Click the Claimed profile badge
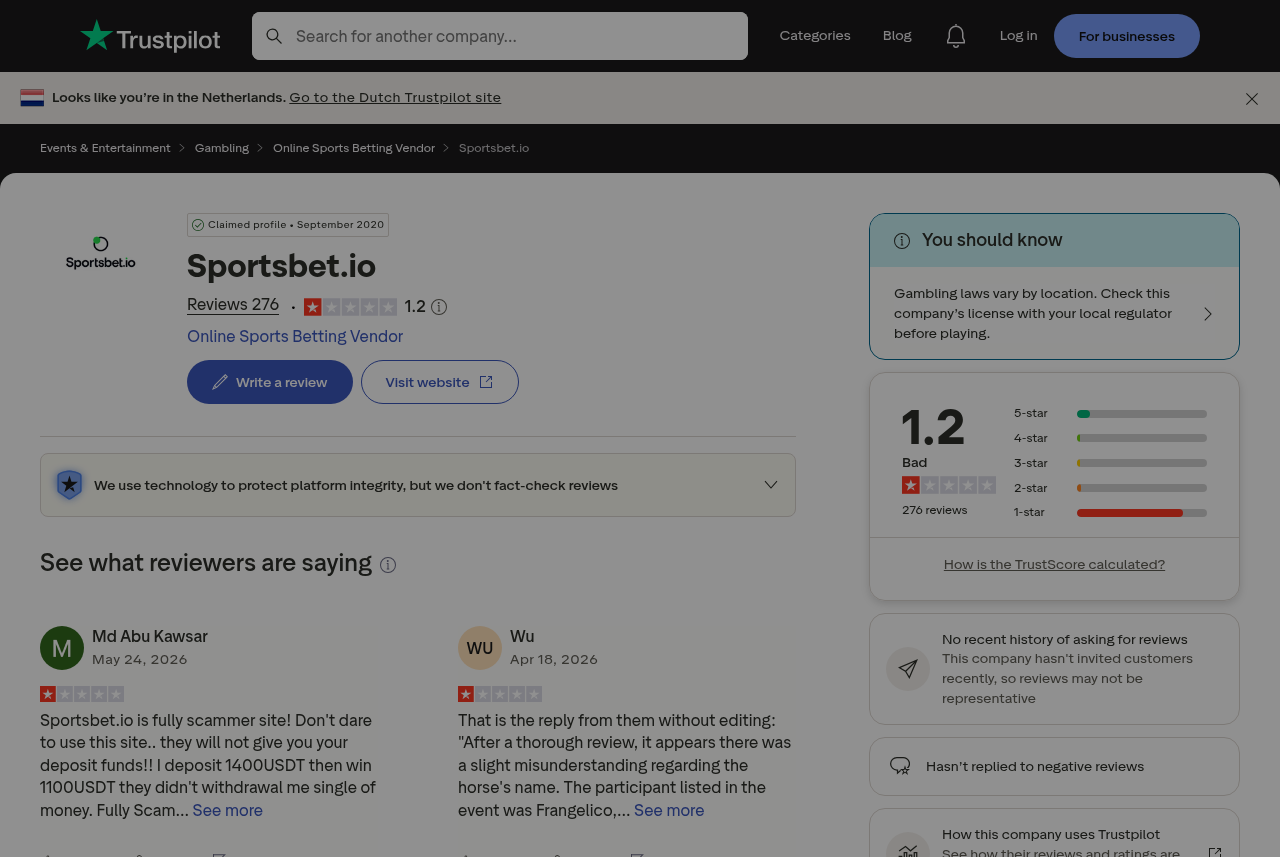Screen dimensions: 1280x857 pyautogui.click(x=288, y=225)
